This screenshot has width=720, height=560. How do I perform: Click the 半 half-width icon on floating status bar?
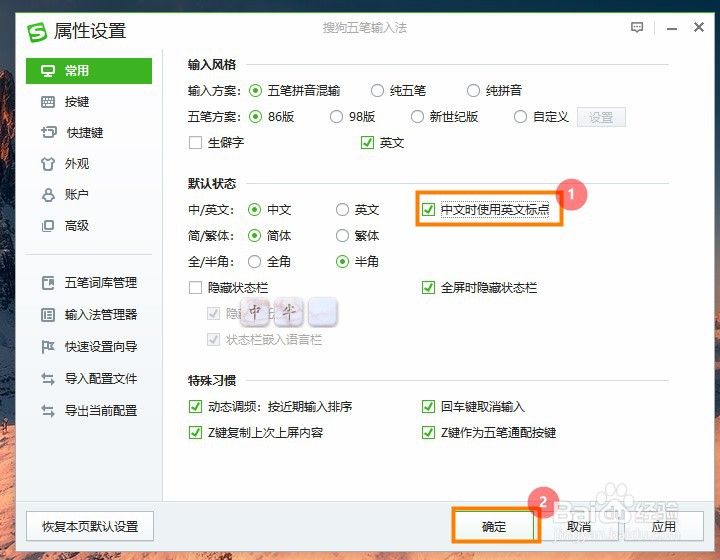pyautogui.click(x=289, y=313)
